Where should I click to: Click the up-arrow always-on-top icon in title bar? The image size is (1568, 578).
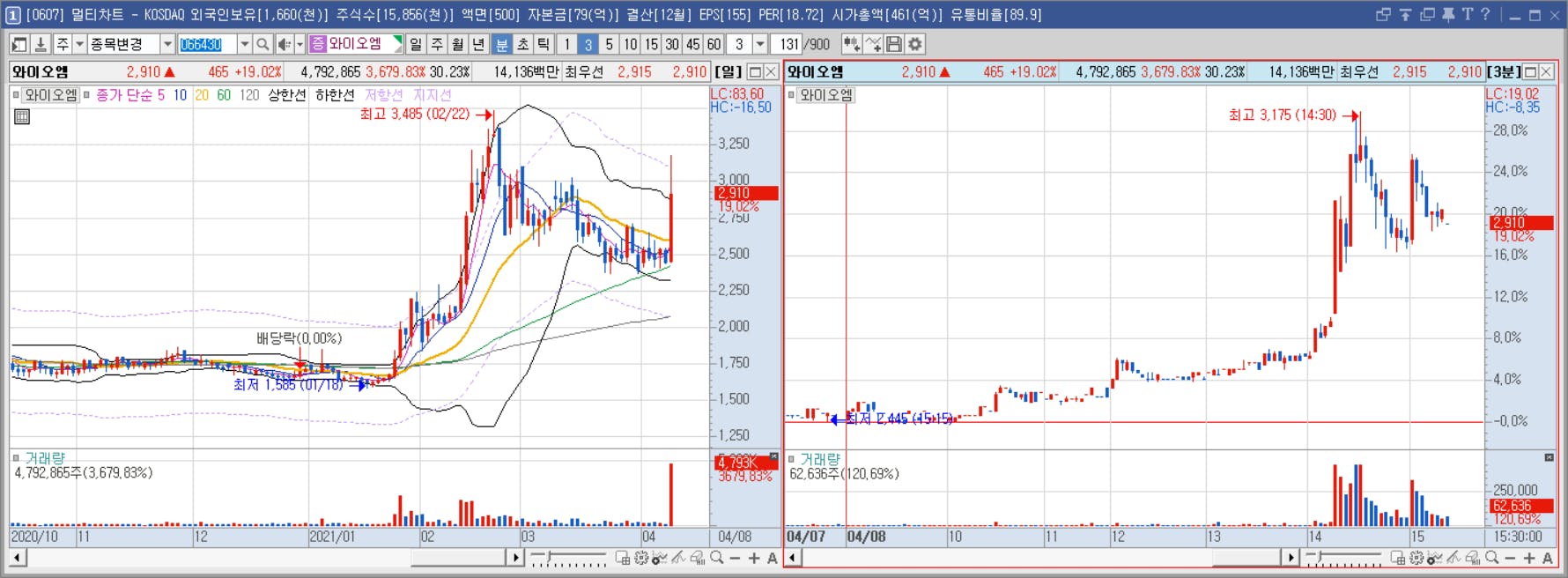[x=1405, y=14]
